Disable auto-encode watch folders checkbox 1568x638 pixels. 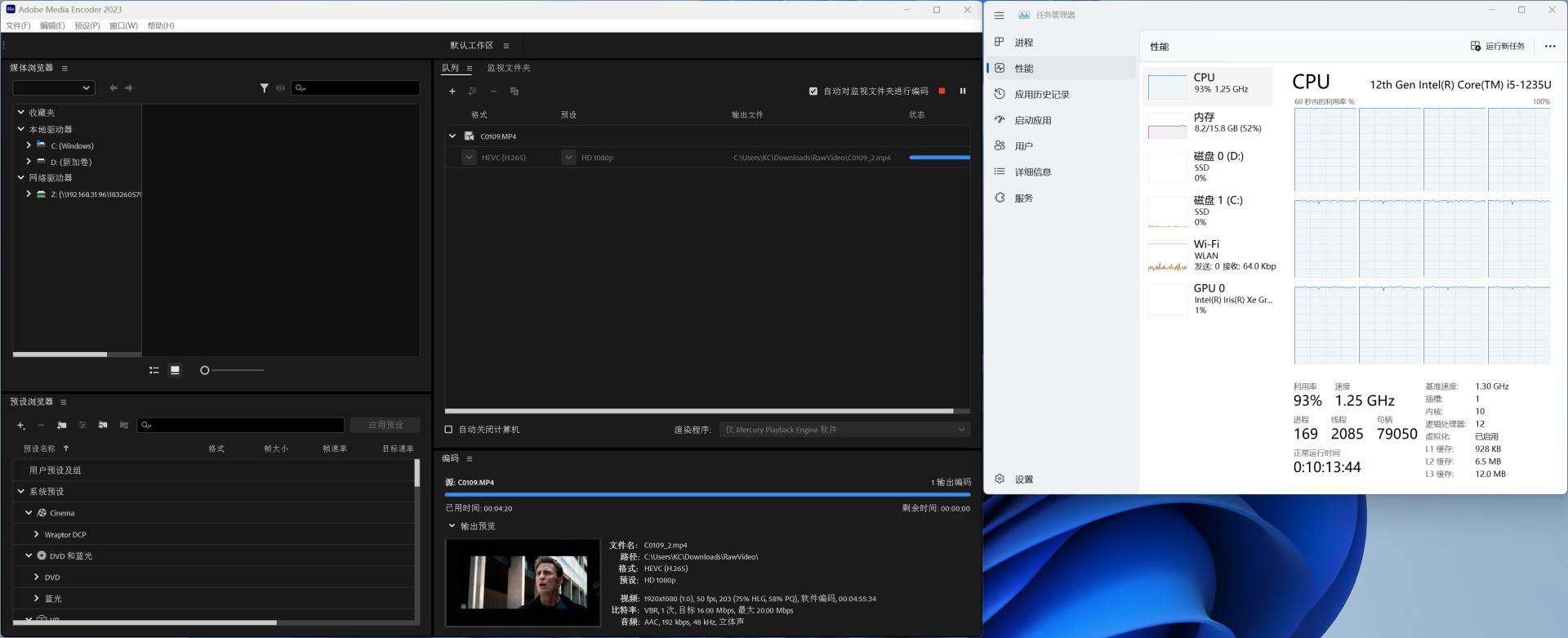813,91
